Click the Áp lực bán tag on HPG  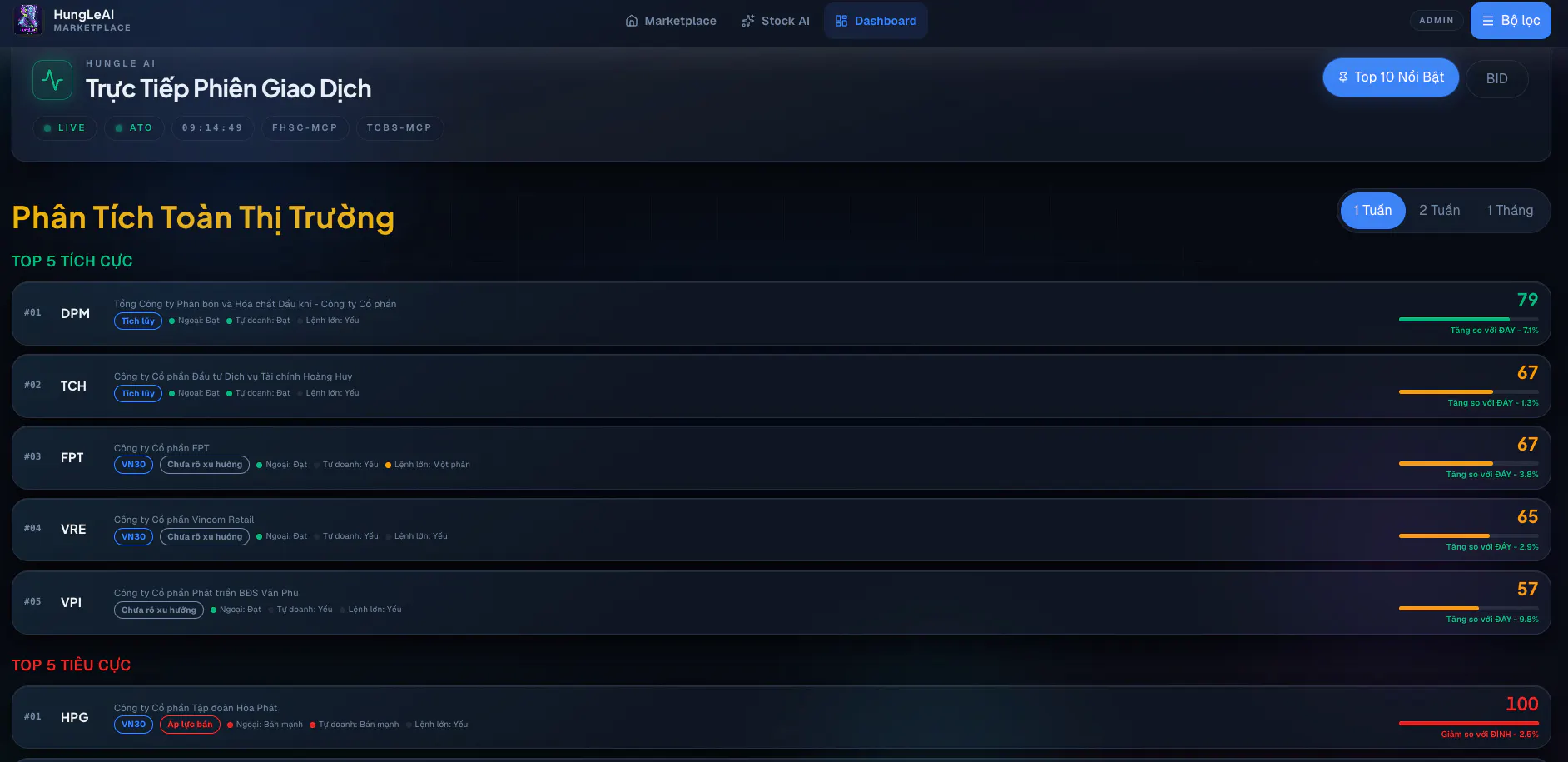(190, 725)
